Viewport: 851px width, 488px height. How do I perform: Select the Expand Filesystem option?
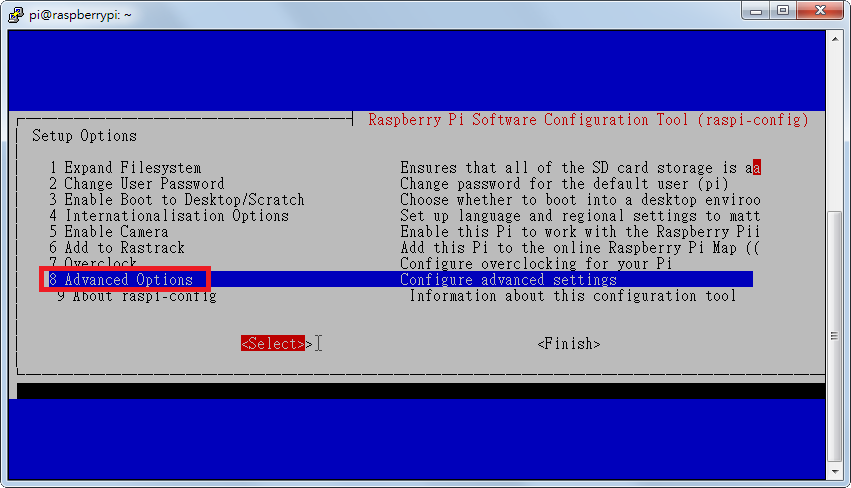coord(125,168)
